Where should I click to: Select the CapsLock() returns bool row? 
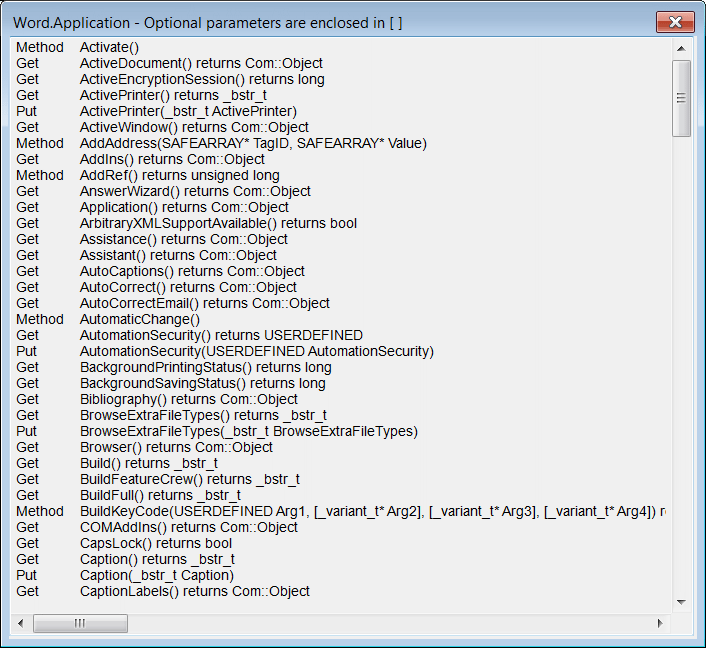pyautogui.click(x=341, y=544)
